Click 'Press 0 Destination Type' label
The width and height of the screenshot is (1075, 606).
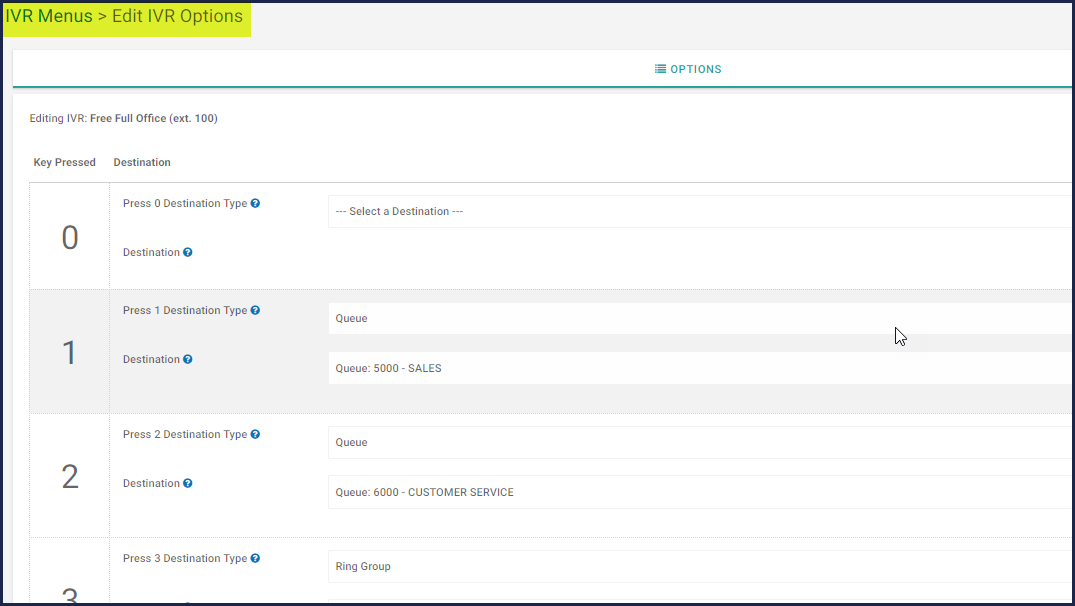(185, 204)
